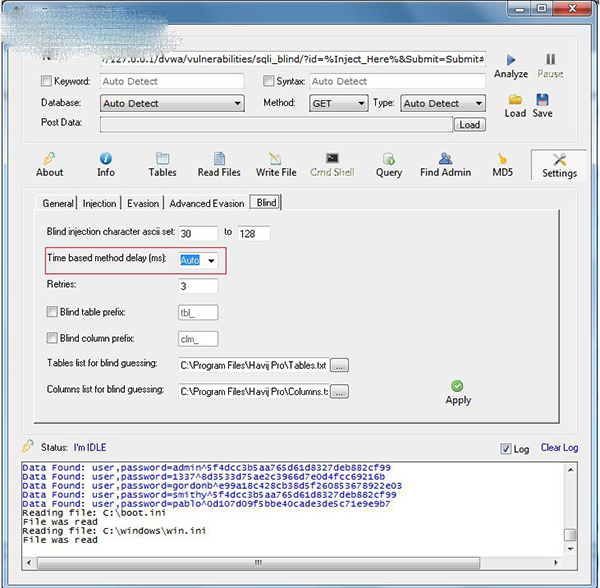Uncheck the Log checkbox
Viewport: 600px width, 588px height.
click(505, 448)
